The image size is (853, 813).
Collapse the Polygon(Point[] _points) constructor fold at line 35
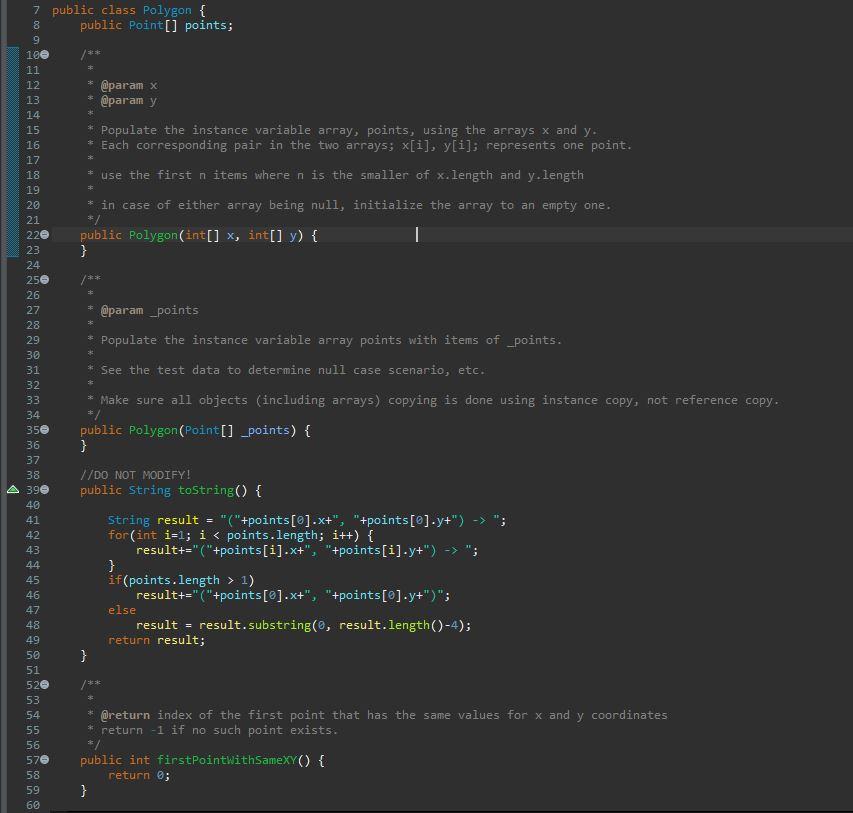pyautogui.click(x=45, y=429)
